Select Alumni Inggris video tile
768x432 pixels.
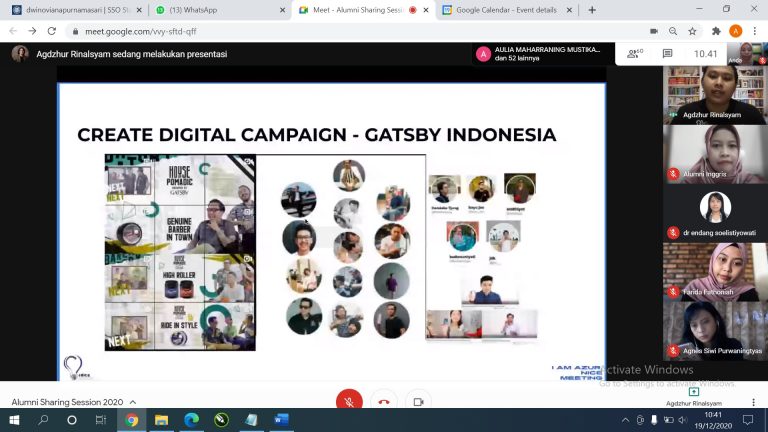(715, 154)
